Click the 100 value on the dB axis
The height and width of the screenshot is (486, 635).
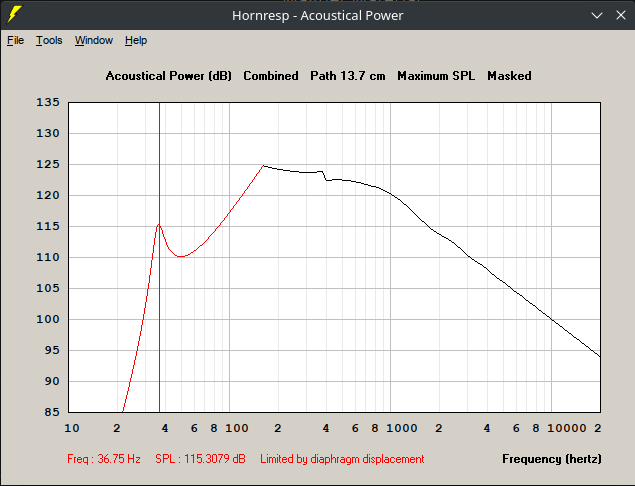point(48,319)
